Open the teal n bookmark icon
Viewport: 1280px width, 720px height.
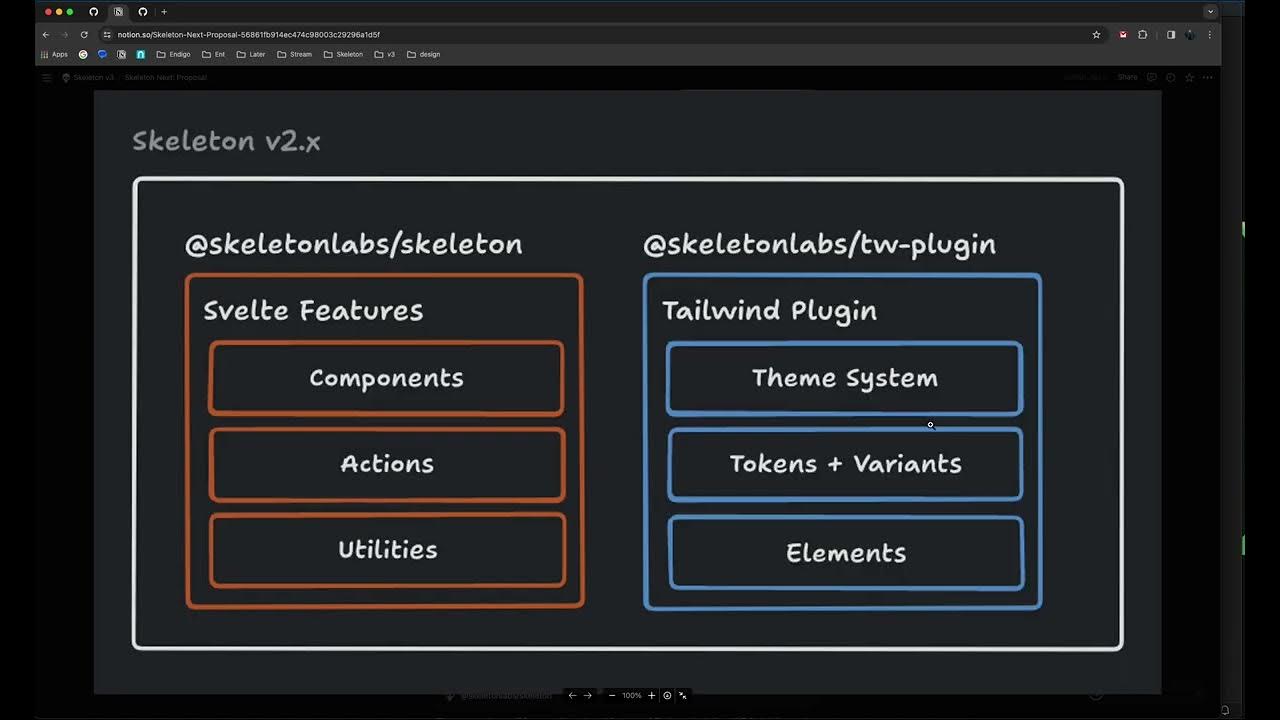(141, 54)
